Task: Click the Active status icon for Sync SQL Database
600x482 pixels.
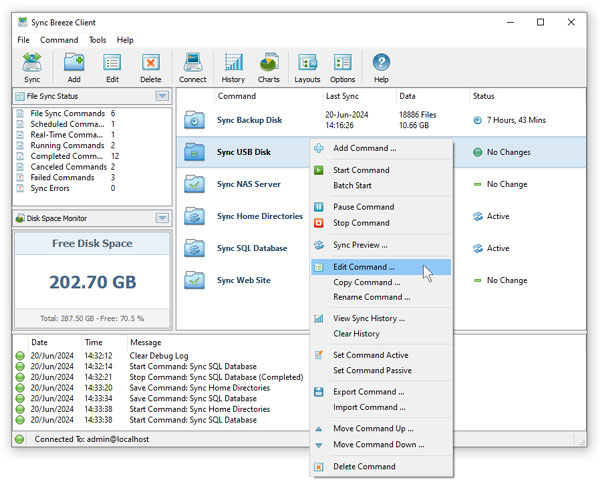Action: (478, 249)
